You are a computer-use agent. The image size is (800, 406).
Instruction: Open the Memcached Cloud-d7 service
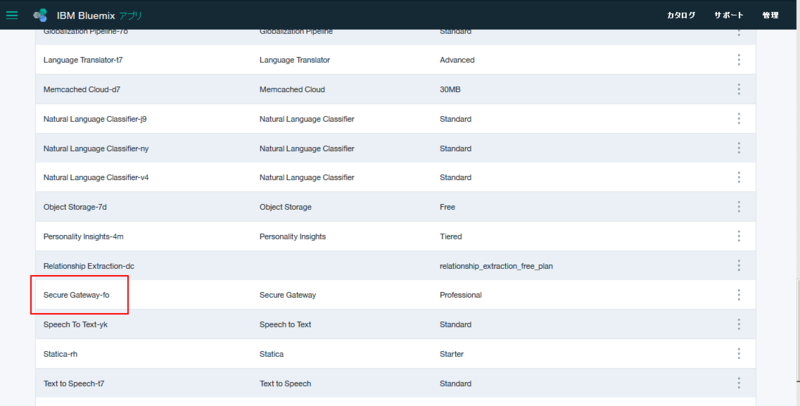[x=82, y=89]
